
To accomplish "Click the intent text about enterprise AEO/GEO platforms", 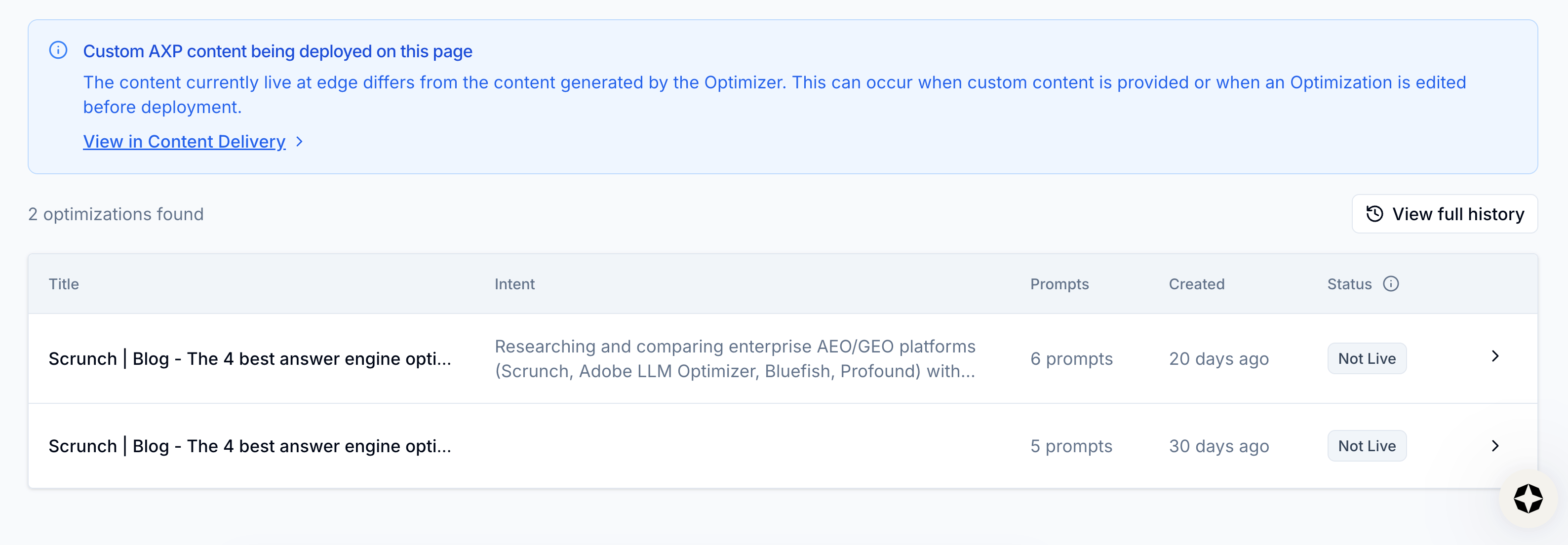I will 735,359.
